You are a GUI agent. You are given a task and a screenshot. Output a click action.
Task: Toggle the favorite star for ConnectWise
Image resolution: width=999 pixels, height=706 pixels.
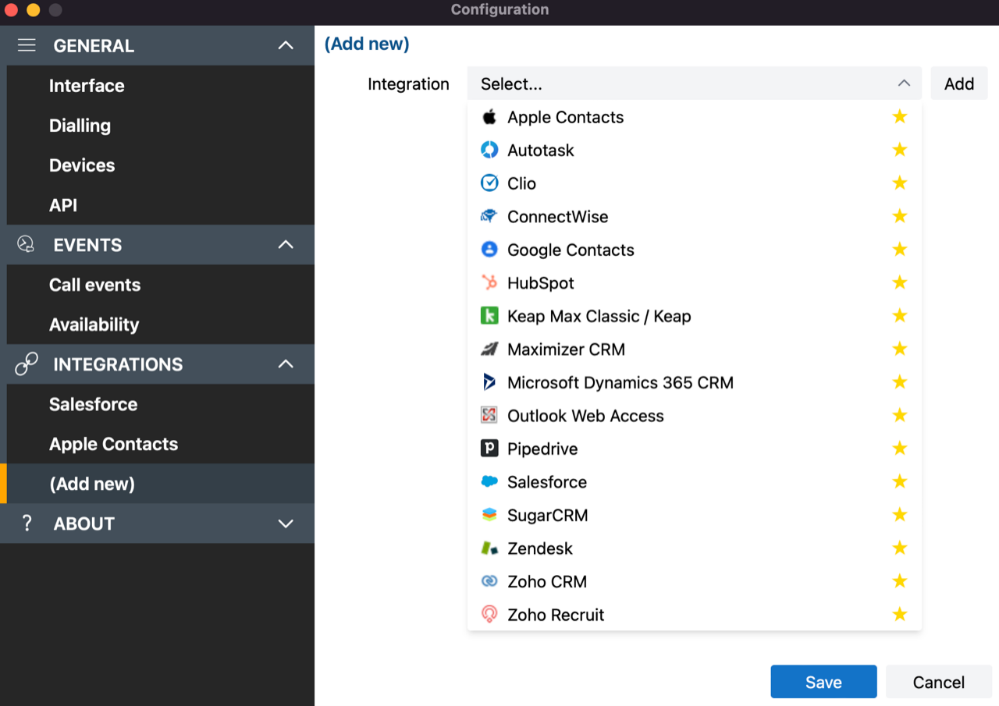pyautogui.click(x=900, y=216)
